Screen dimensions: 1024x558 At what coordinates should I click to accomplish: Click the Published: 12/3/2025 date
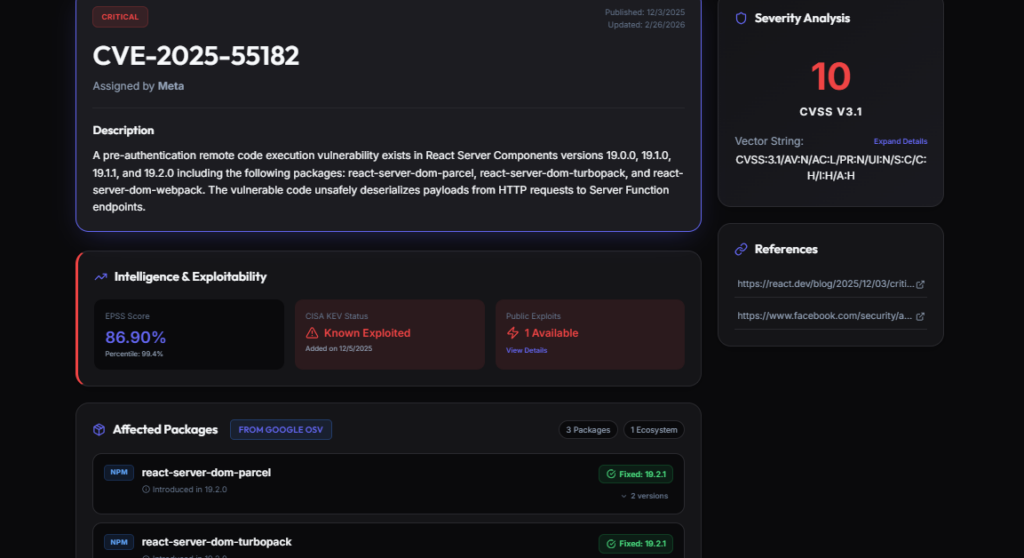click(x=645, y=12)
